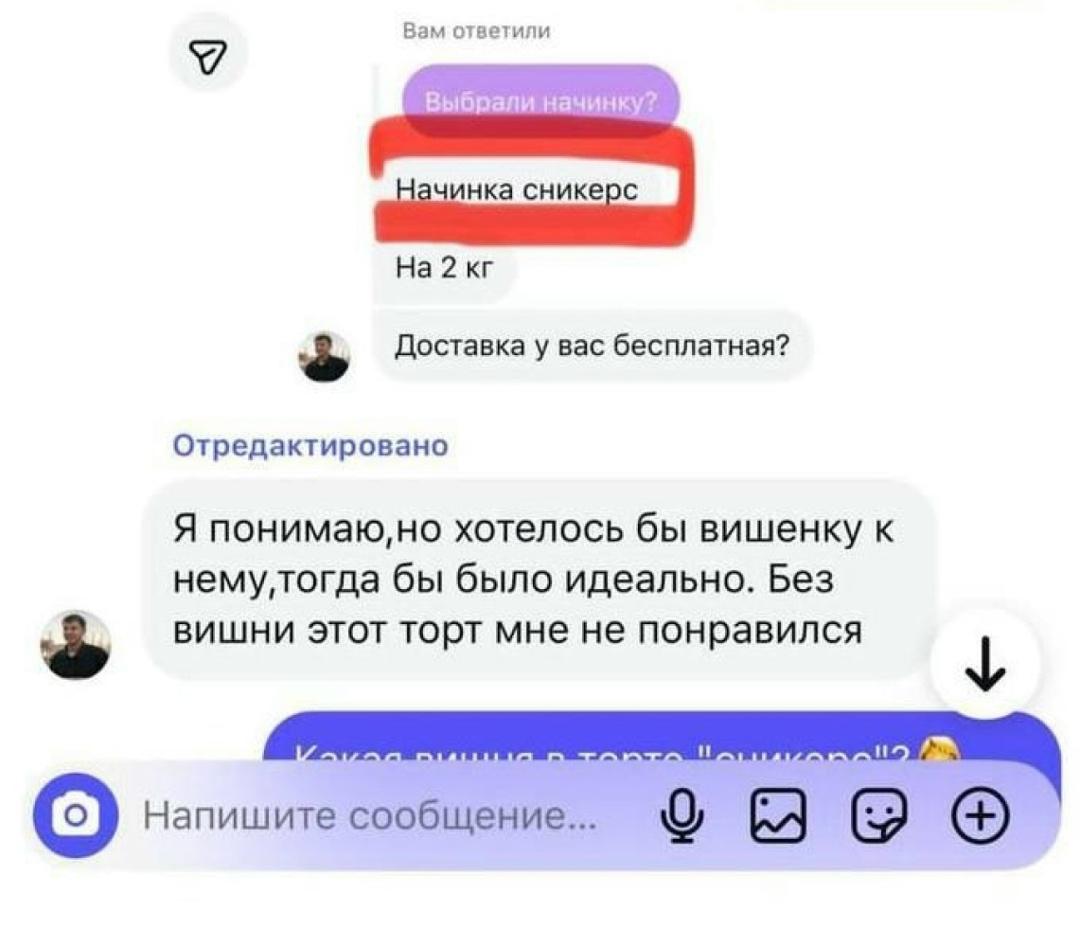Open sender avatar next to delivery question
1080x928 pixels.
(324, 357)
